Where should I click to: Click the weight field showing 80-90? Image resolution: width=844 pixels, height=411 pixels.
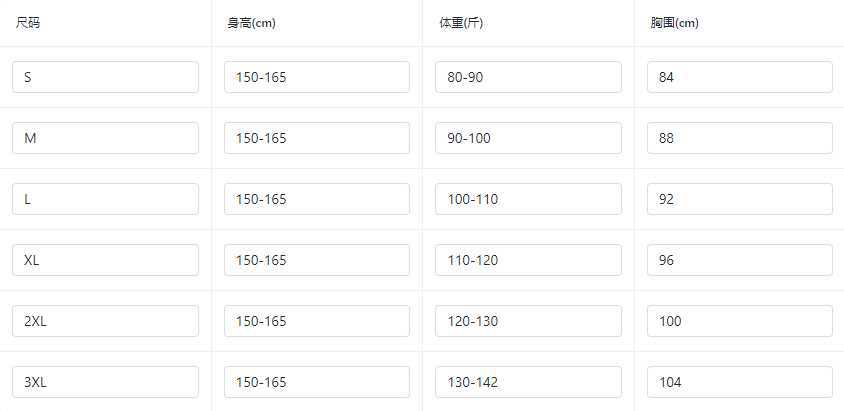click(528, 77)
